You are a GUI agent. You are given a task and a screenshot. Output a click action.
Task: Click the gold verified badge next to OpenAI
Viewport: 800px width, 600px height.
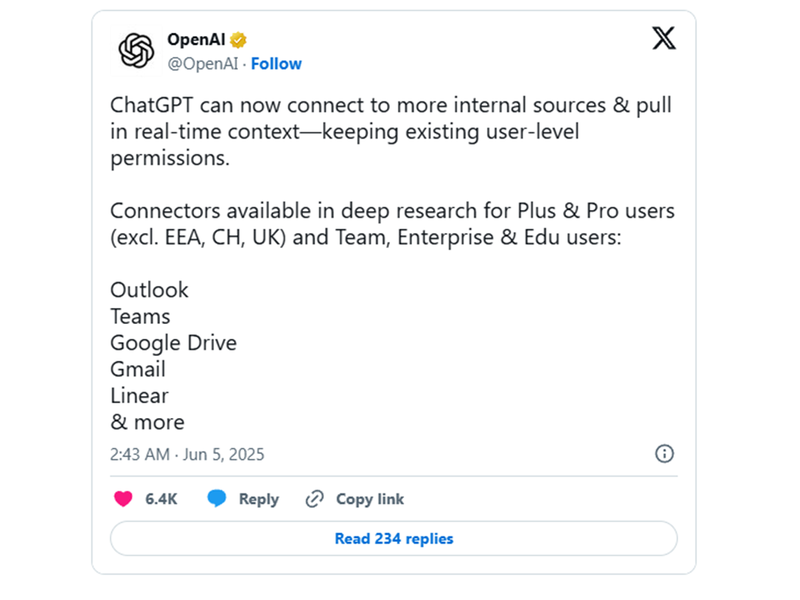(238, 41)
